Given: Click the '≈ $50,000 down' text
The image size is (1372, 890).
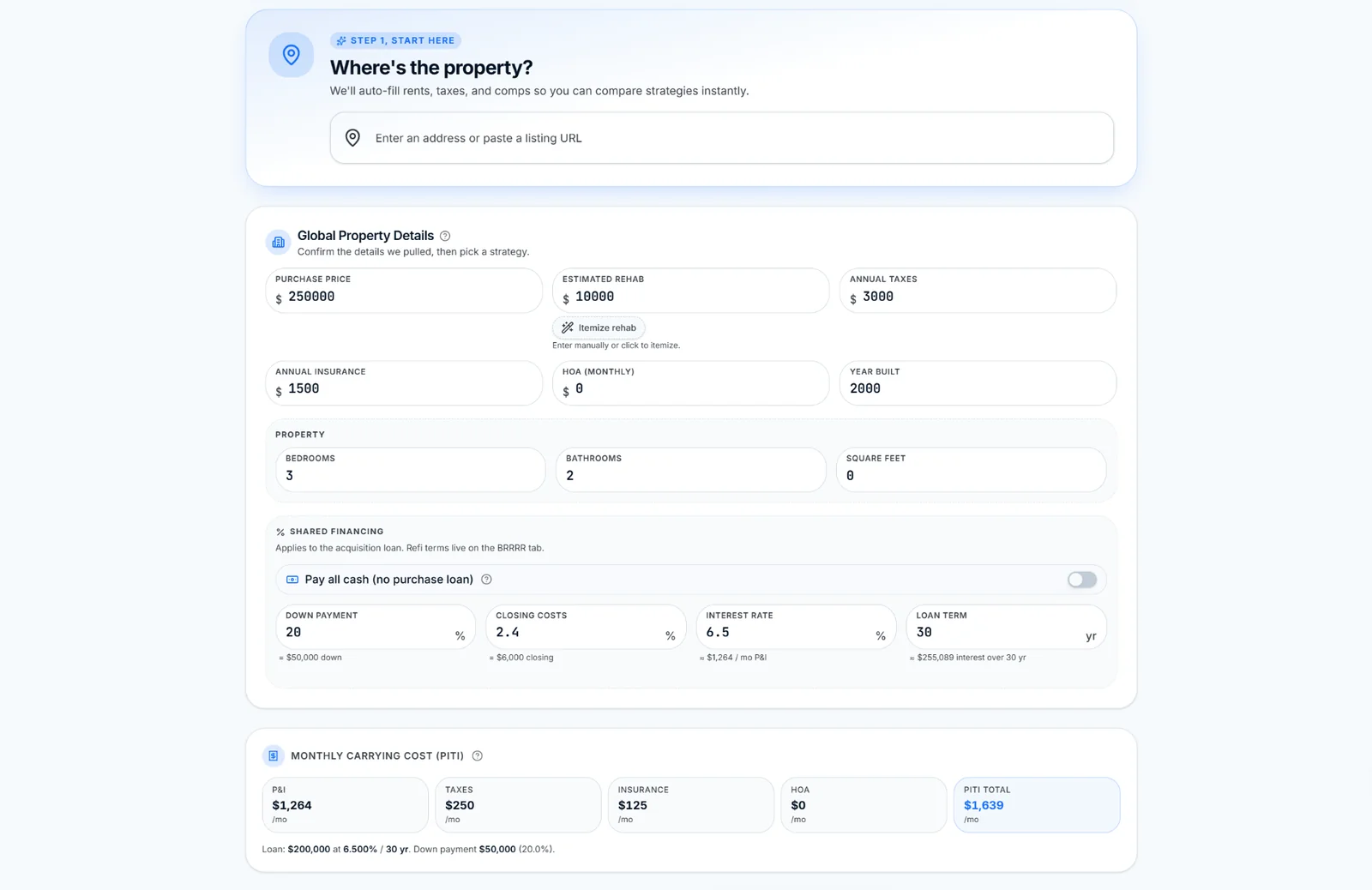Looking at the screenshot, I should click(310, 658).
